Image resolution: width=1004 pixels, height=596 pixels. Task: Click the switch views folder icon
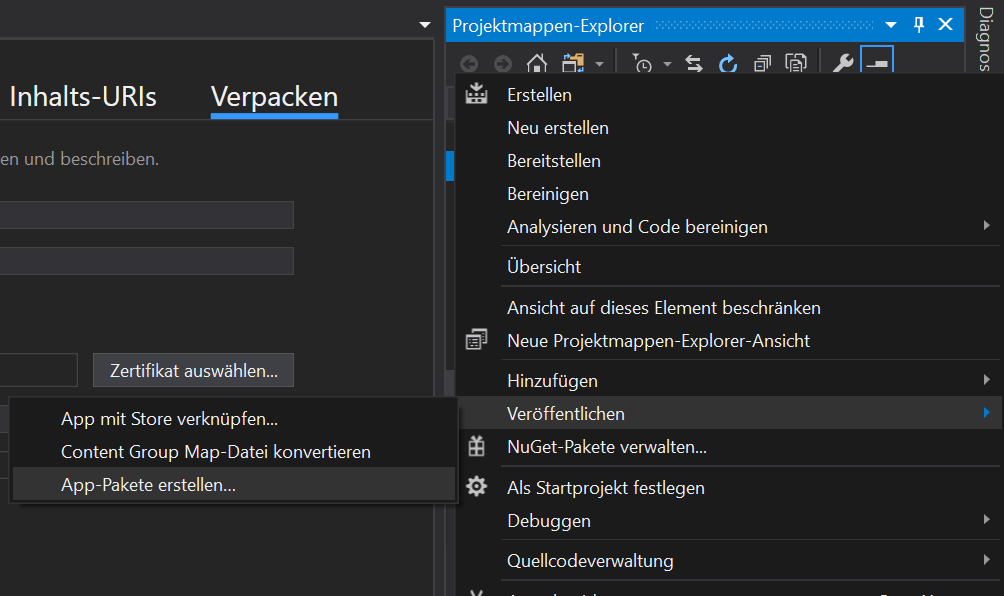(572, 63)
